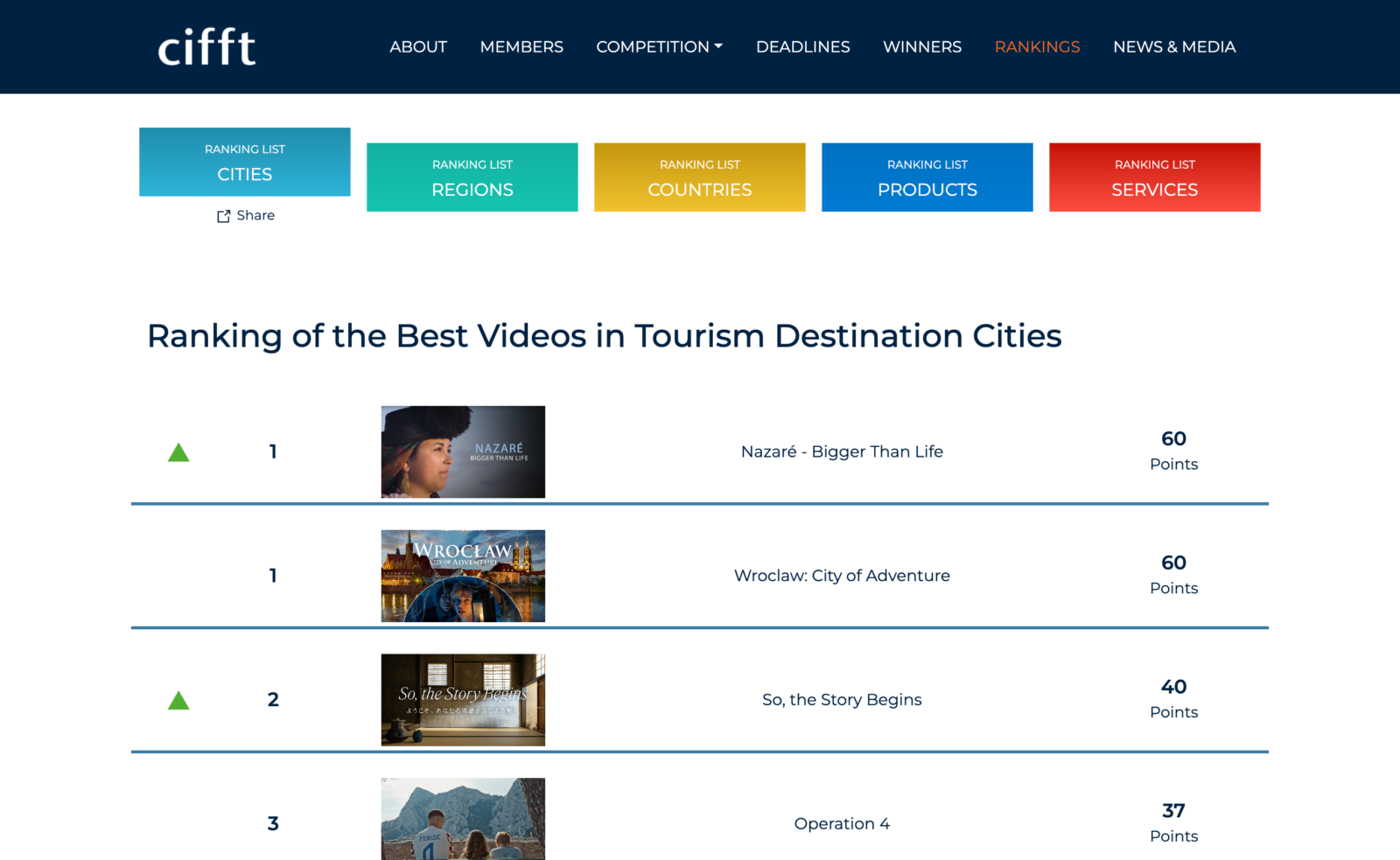Click the Share icon under Cities
The height and width of the screenshot is (860, 1400).
[x=224, y=216]
